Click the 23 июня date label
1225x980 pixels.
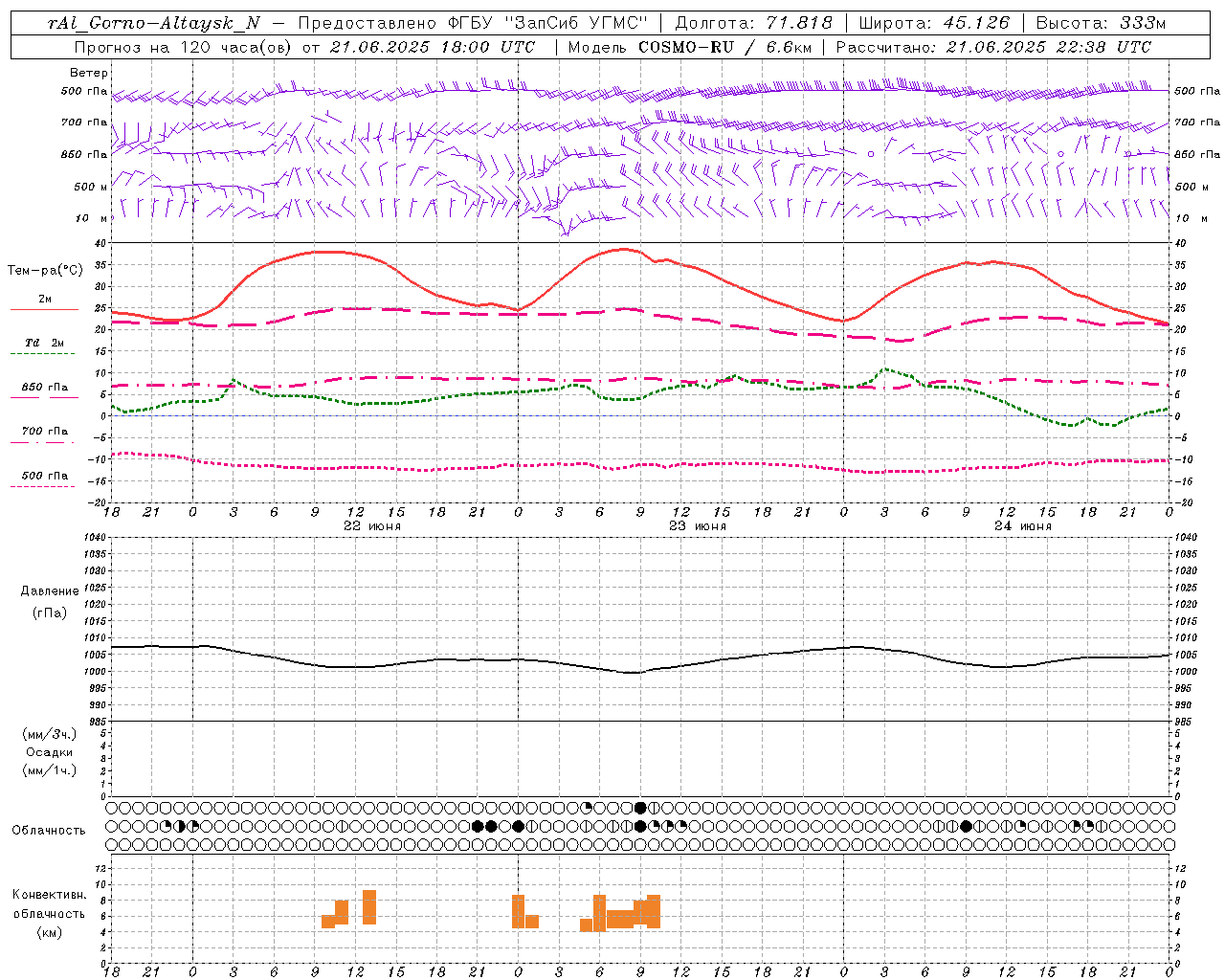tap(698, 526)
